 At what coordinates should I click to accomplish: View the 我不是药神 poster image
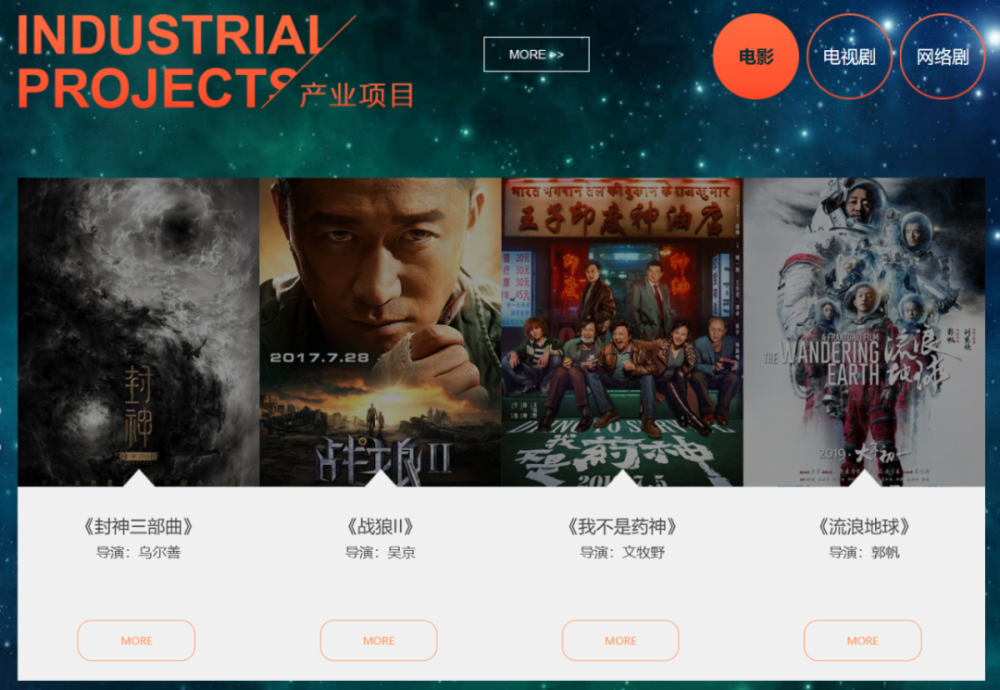(x=622, y=332)
